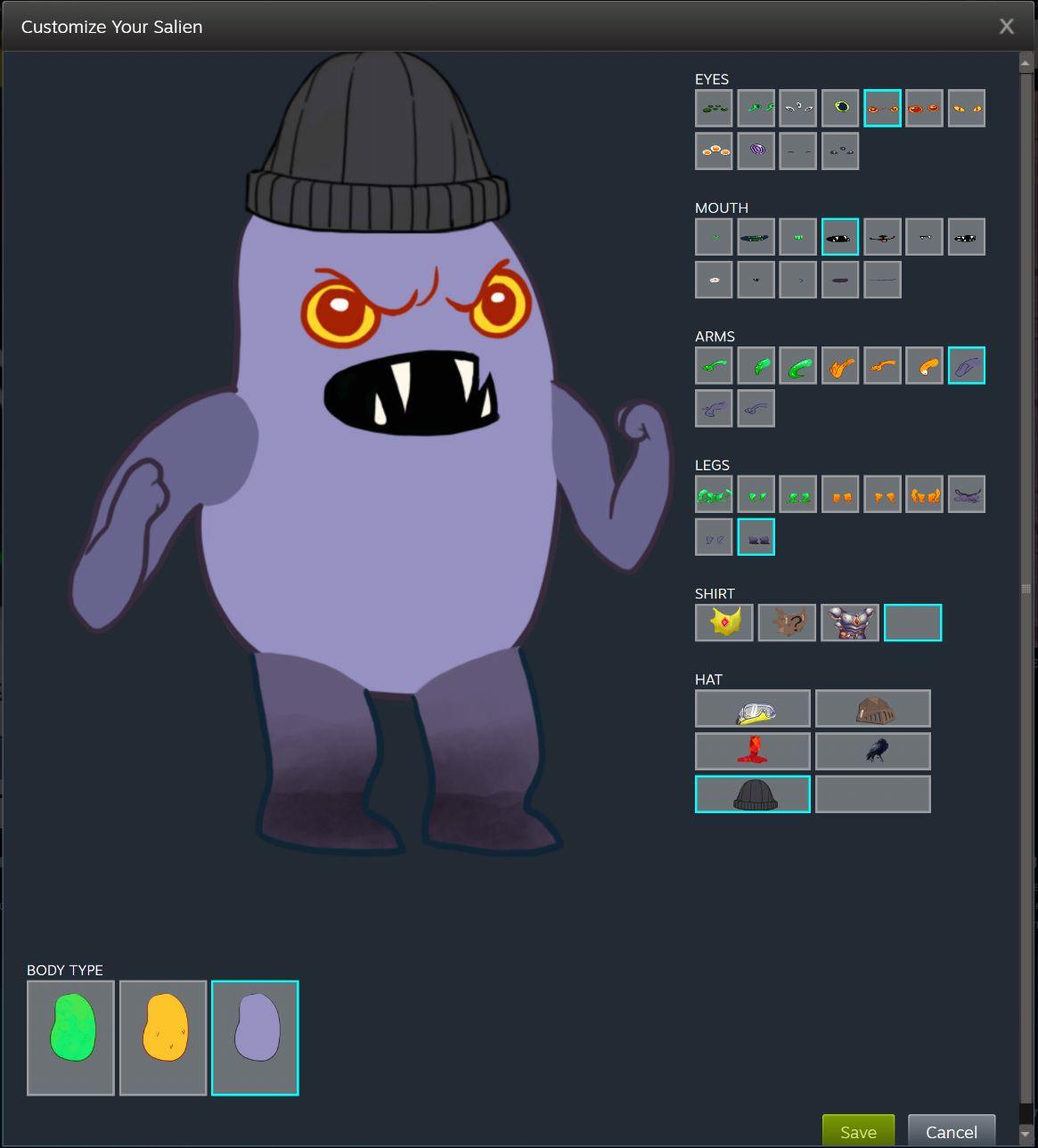Select the single yellow-ringed dark eye
Viewport: 1038px width, 1148px height.
(x=840, y=109)
